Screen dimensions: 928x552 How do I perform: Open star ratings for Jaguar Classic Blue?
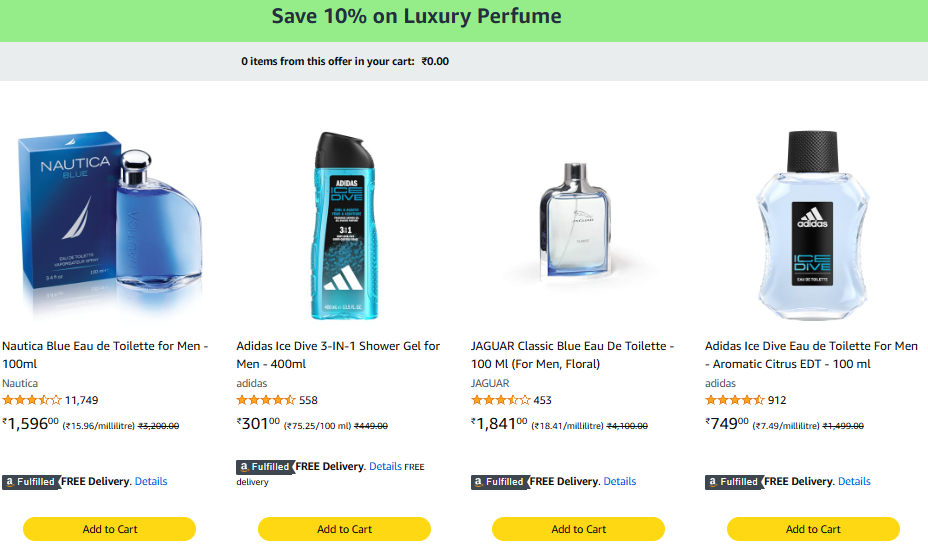501,400
